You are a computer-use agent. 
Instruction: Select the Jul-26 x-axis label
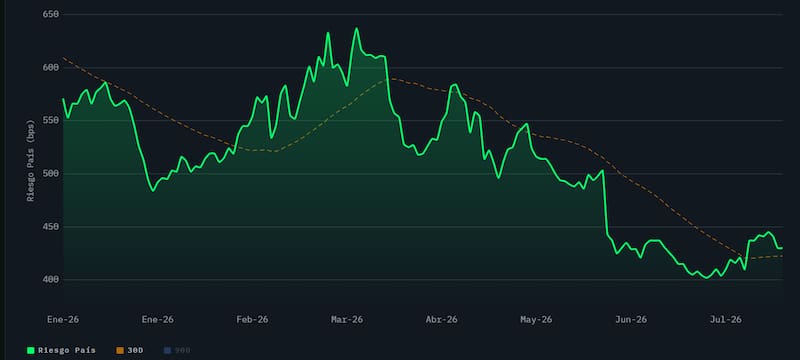coord(726,320)
